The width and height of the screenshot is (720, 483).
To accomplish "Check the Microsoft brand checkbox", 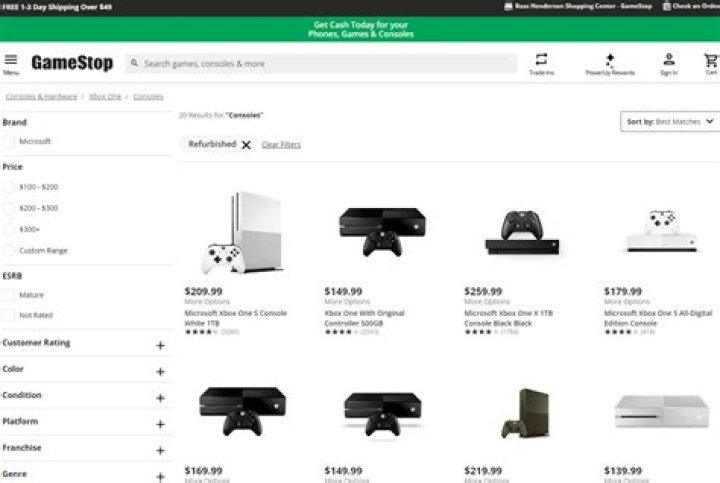I will [x=8, y=141].
